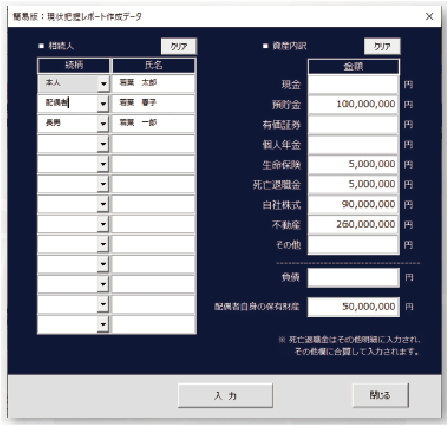This screenshot has height=426, width=448.
Task: Click the 預貯金 label text
Action: tap(287, 105)
